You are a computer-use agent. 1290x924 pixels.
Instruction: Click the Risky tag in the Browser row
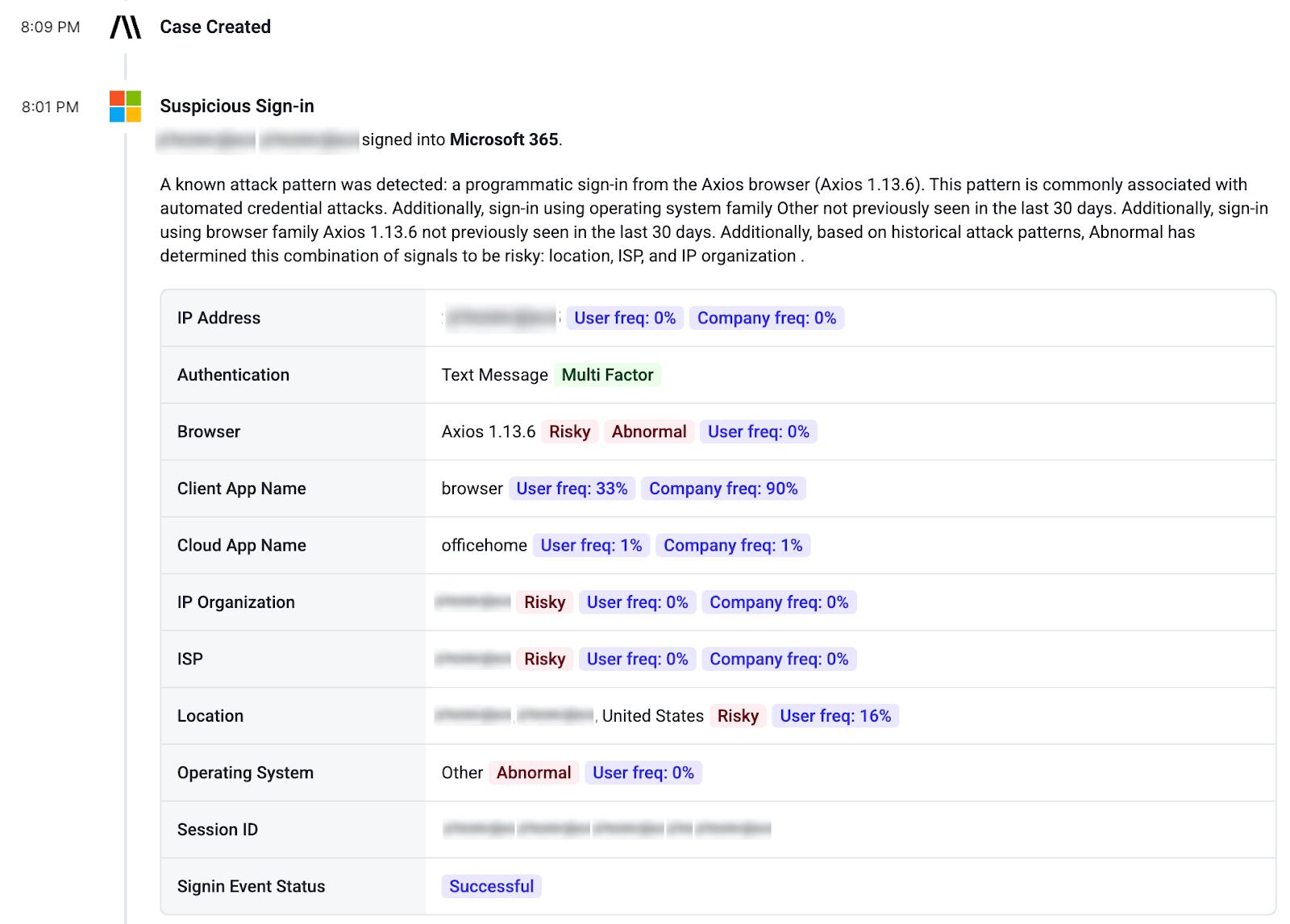(570, 431)
